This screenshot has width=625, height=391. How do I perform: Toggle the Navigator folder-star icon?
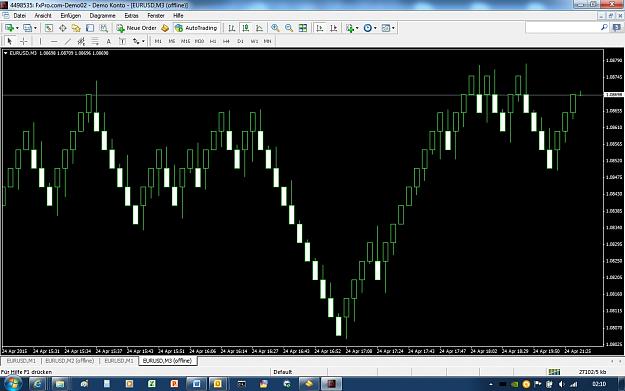(x=76, y=28)
